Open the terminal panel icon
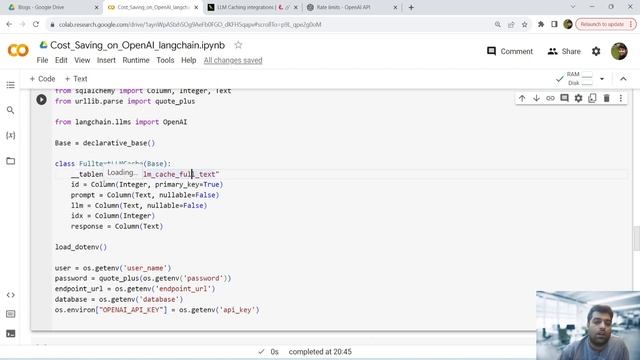Viewport: 640px width, 360px height. (11, 333)
